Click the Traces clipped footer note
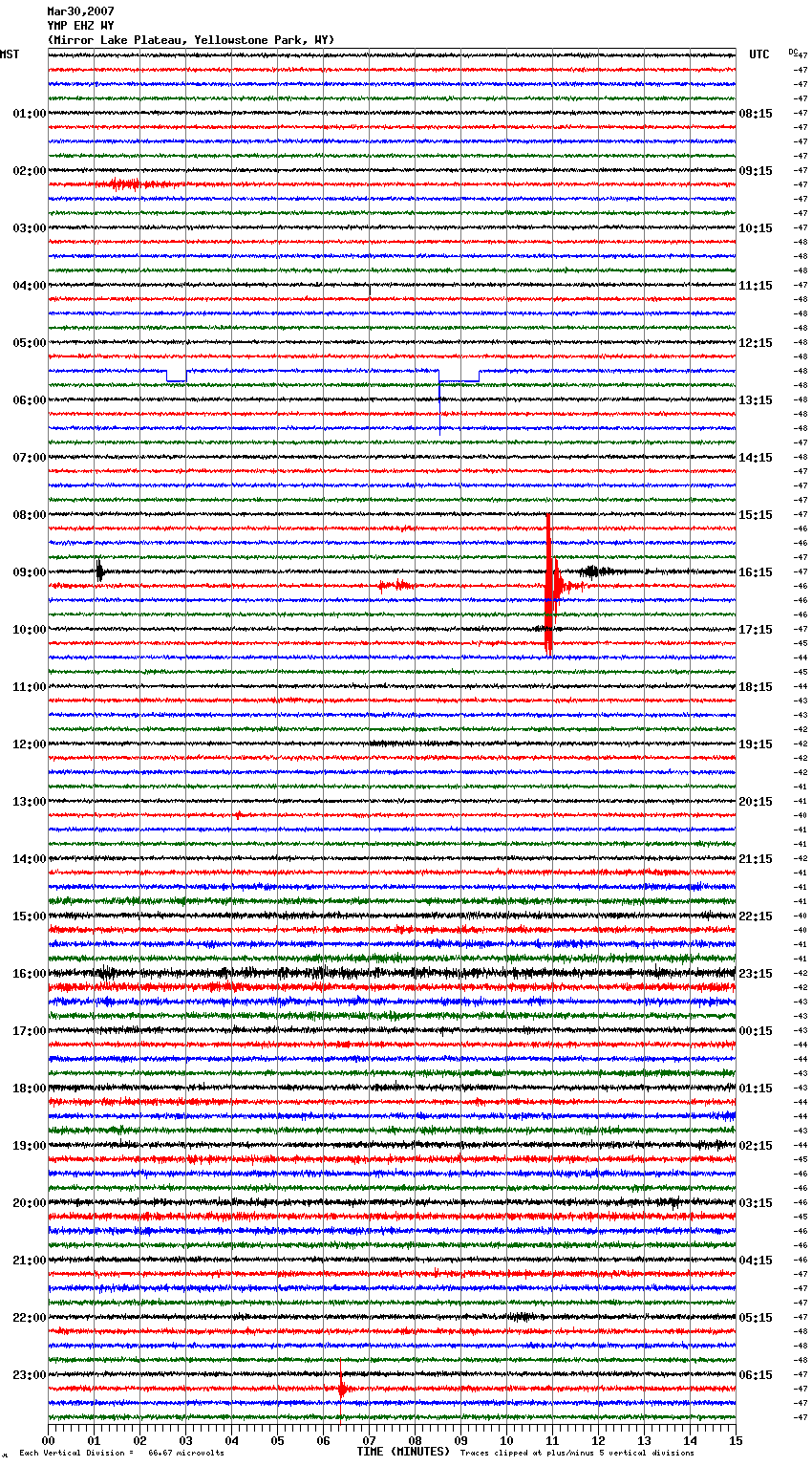Screen dimensions: 812x1466 pos(577,1454)
